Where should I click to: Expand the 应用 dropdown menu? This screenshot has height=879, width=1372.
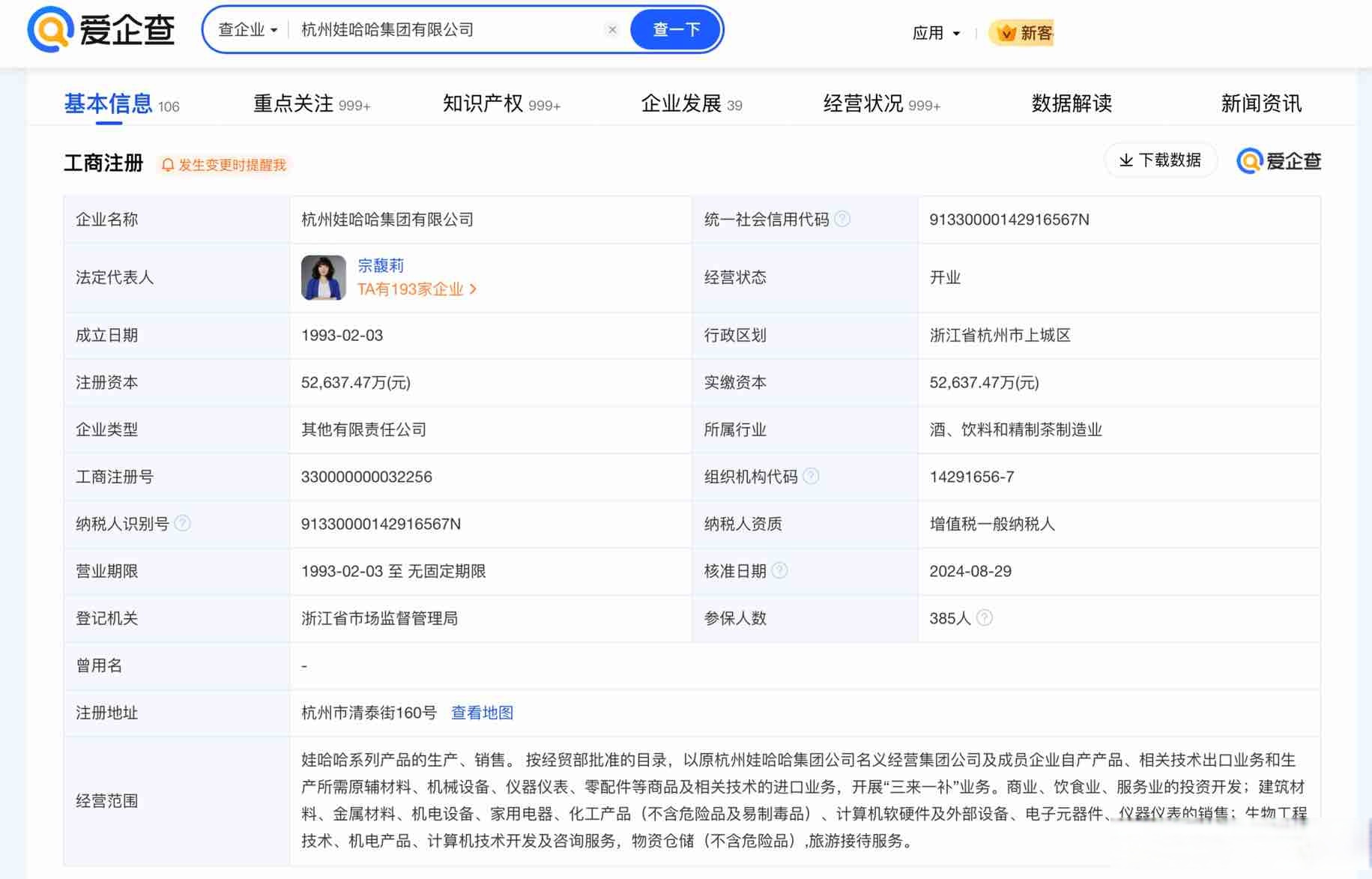tap(936, 33)
